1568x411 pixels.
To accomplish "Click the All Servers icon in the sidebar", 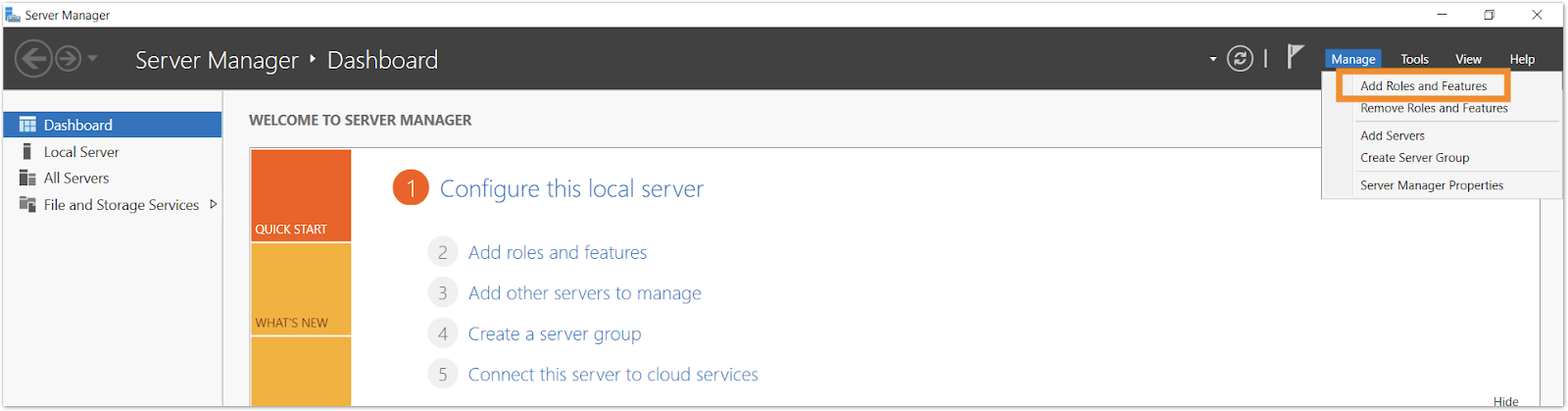I will coord(27,178).
